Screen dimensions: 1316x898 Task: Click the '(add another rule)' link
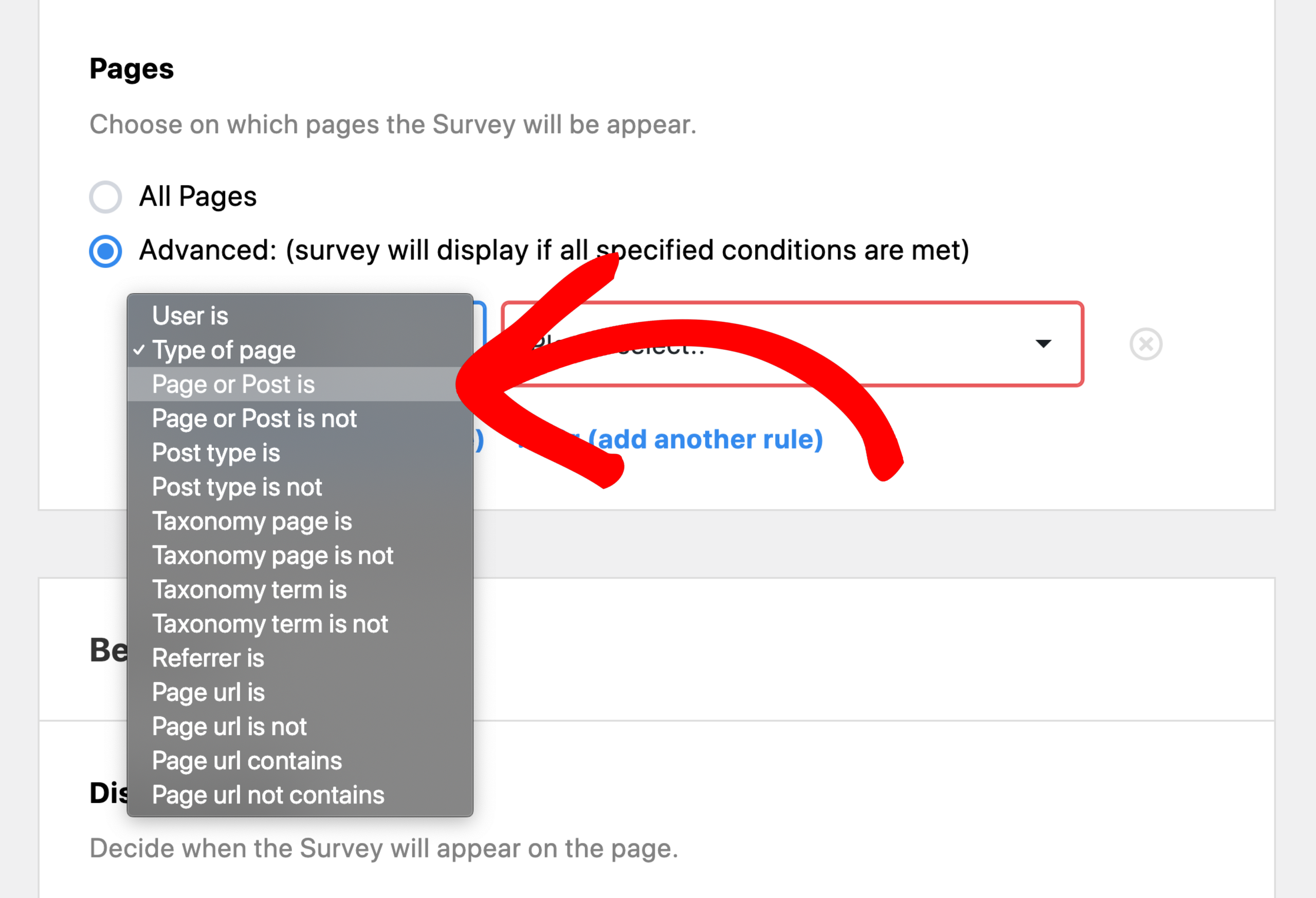[705, 440]
